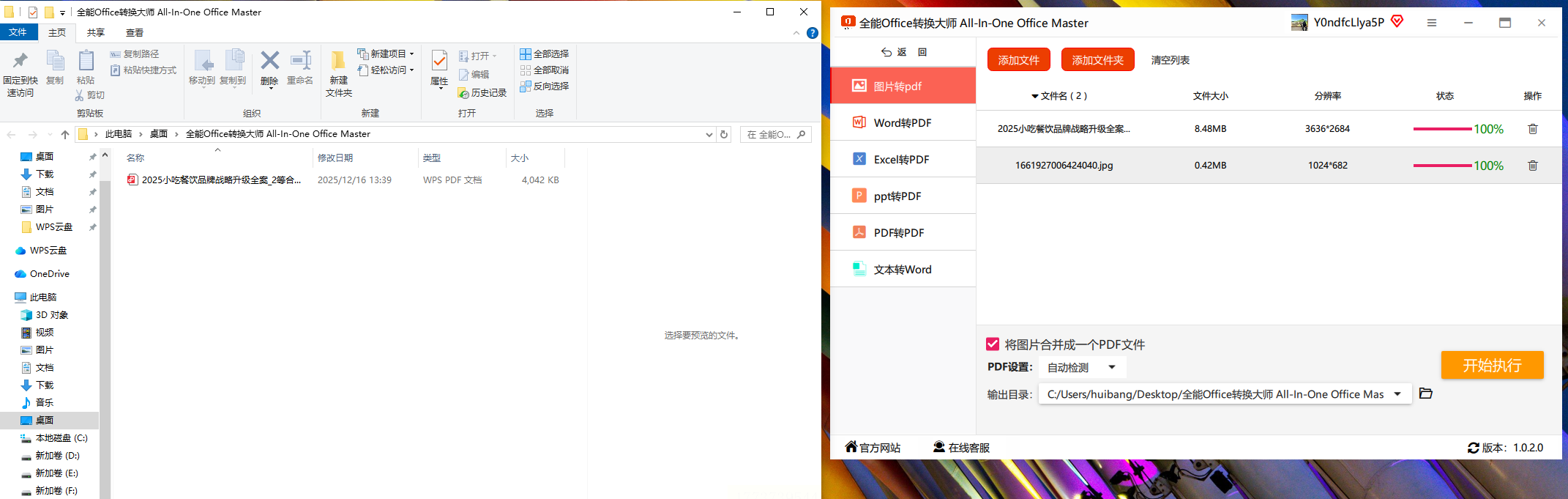Switch to the 查看 ribbon tab
Image resolution: width=1568 pixels, height=499 pixels.
tap(135, 32)
